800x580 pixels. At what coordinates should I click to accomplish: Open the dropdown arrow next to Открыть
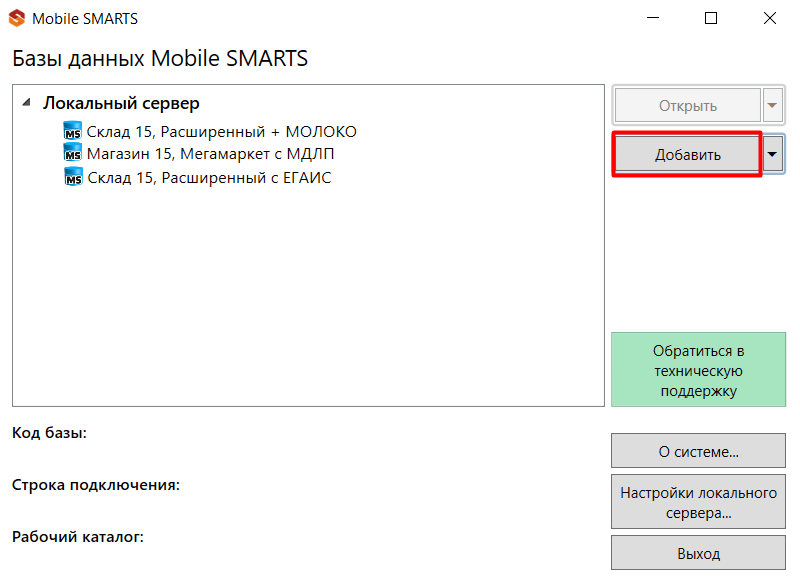(772, 106)
